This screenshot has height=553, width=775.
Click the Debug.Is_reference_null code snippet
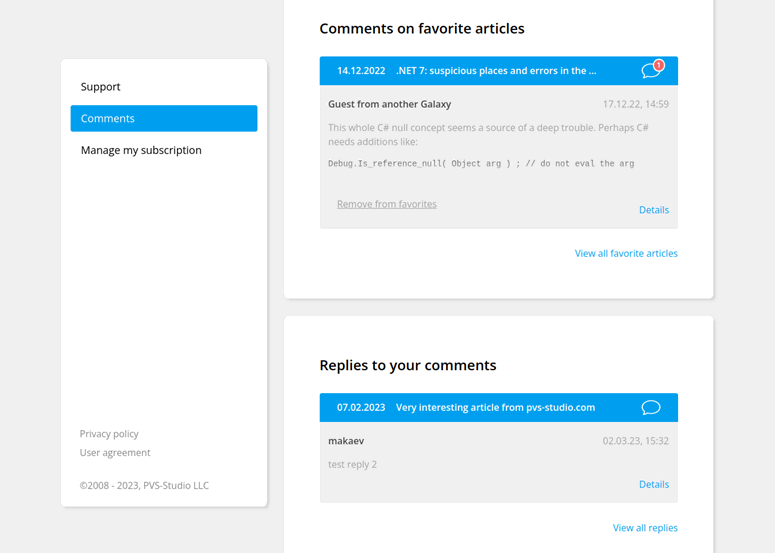481,163
